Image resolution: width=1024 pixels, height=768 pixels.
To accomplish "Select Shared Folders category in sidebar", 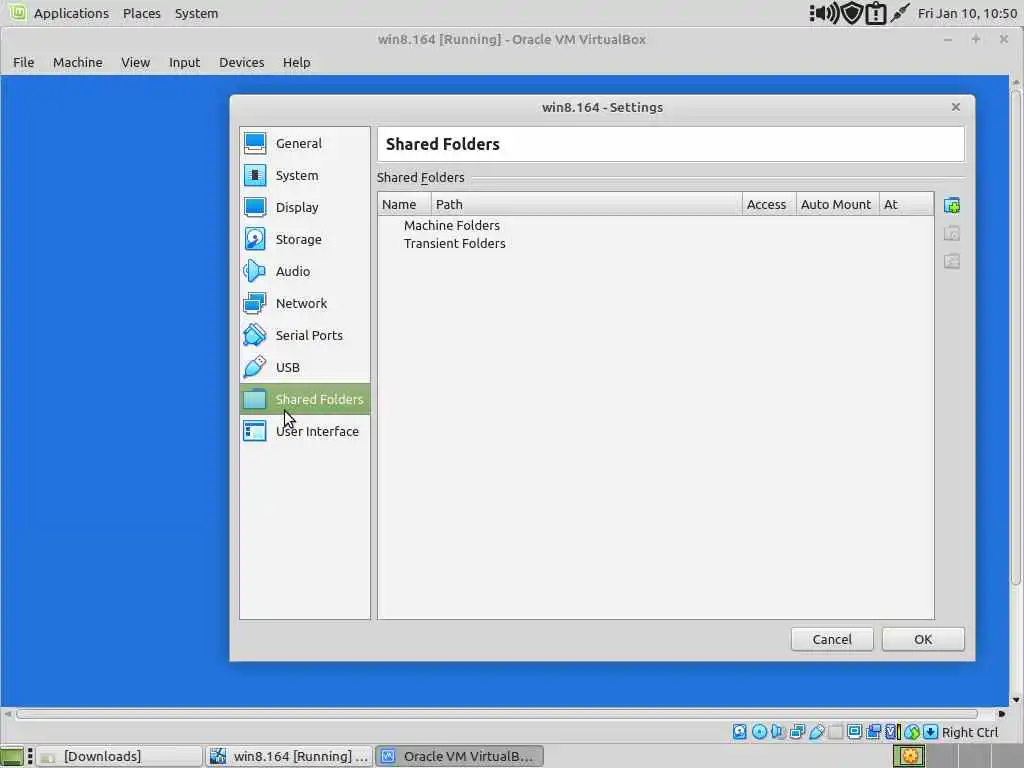I will [x=305, y=399].
